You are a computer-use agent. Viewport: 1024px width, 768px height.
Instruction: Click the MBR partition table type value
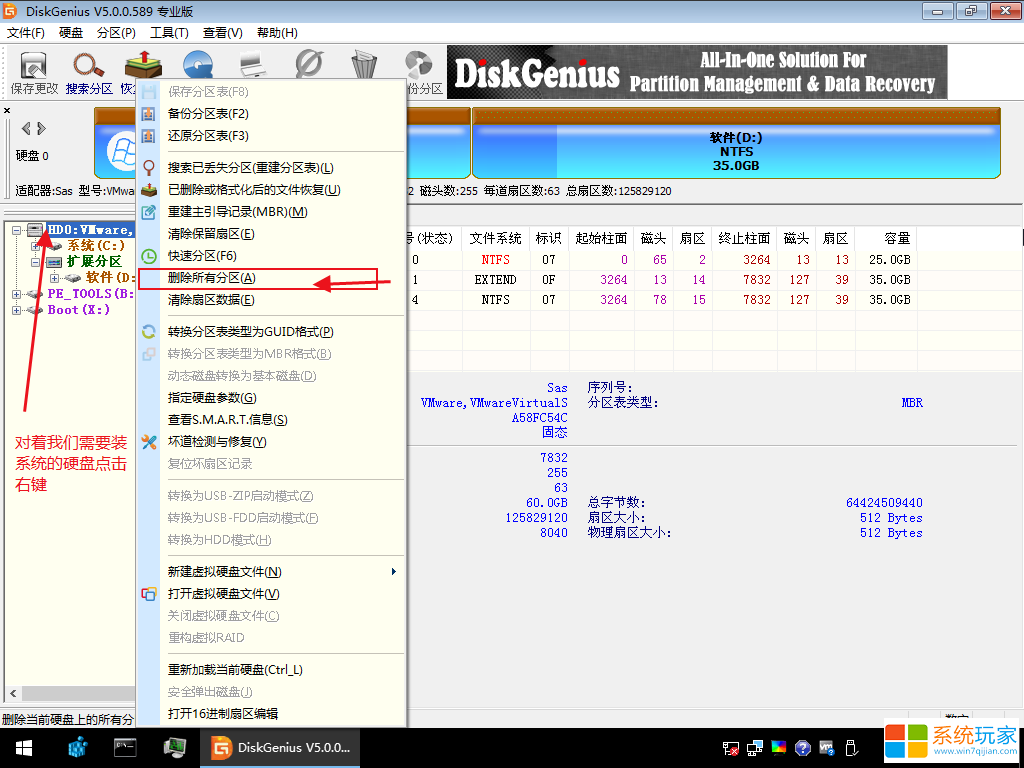click(x=912, y=403)
